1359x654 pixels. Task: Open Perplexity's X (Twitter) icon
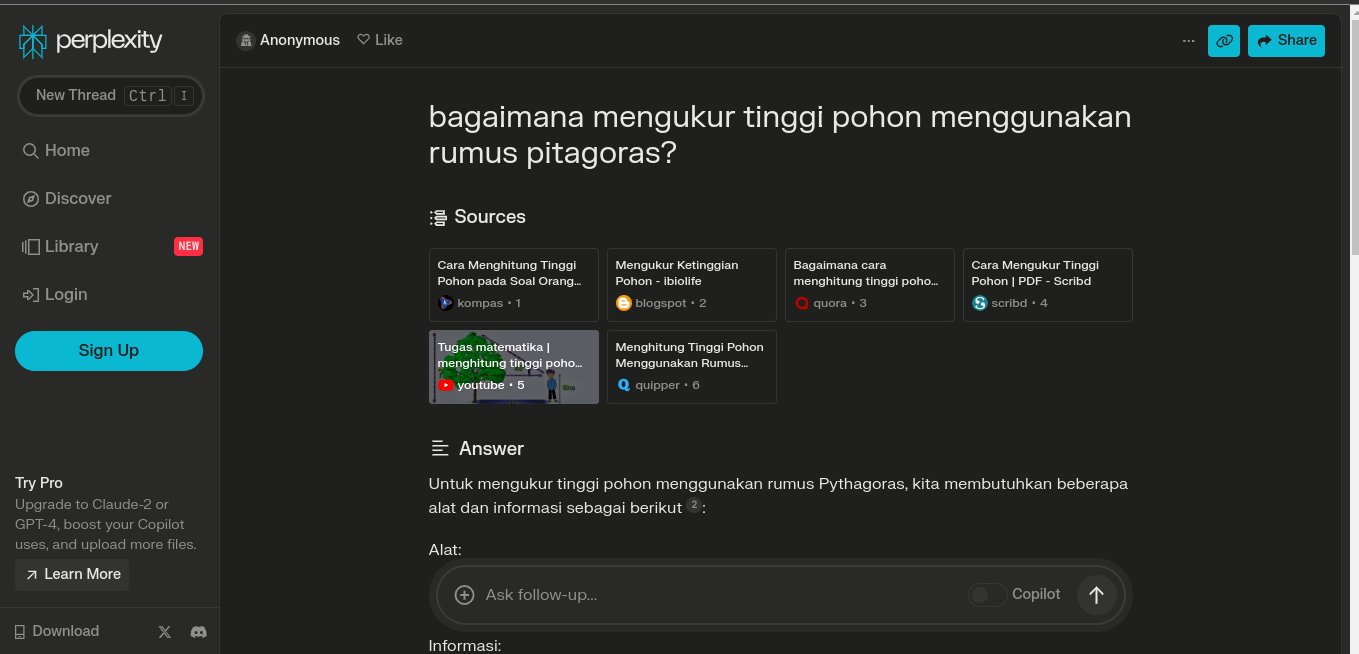point(164,631)
